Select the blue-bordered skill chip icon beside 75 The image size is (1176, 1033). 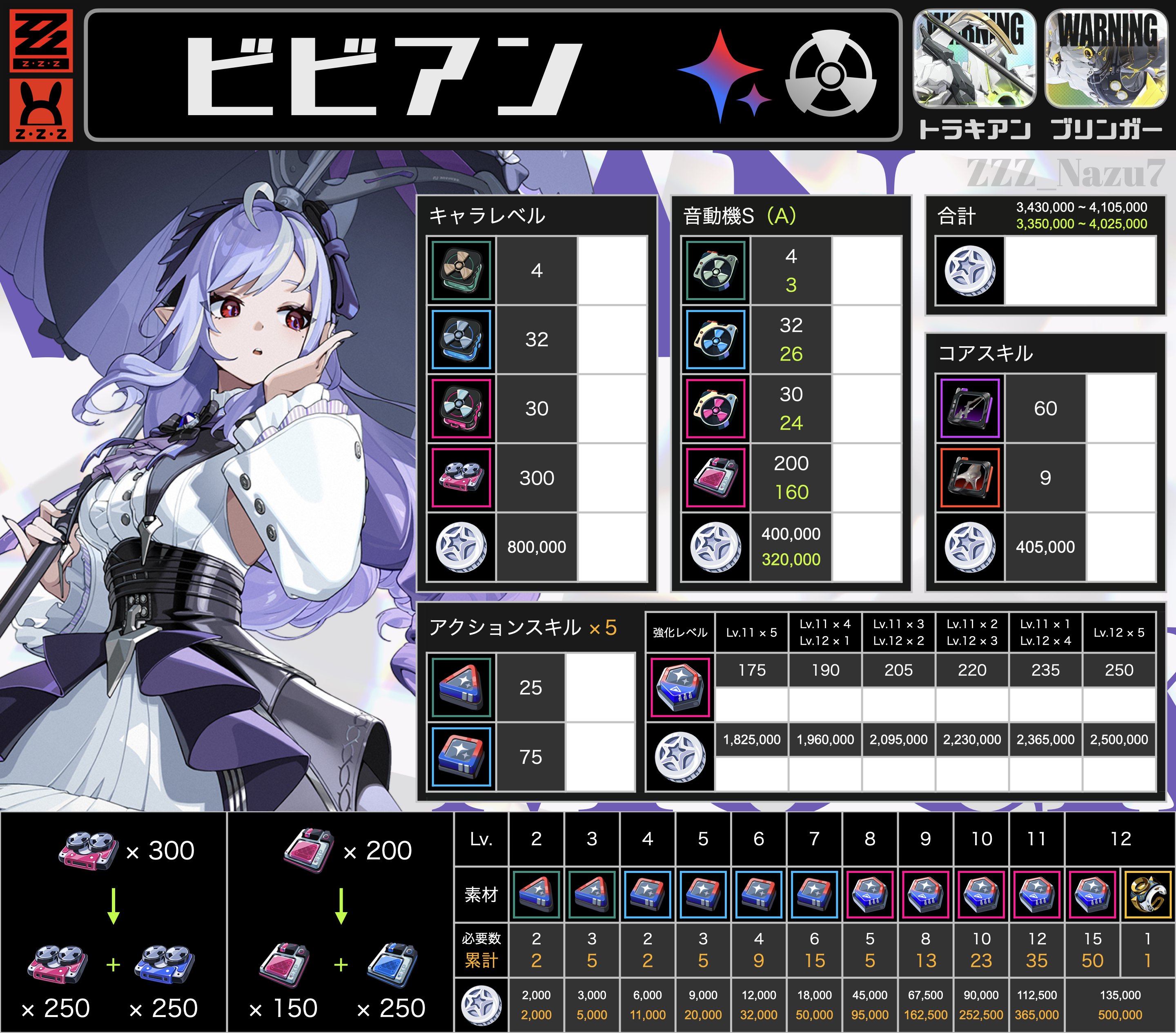pos(461,756)
